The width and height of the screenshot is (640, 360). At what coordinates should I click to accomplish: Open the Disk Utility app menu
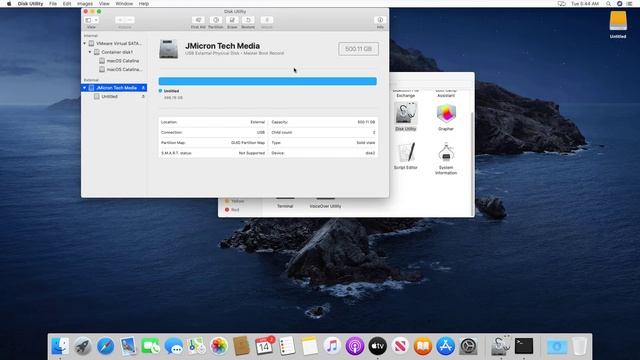click(30, 4)
